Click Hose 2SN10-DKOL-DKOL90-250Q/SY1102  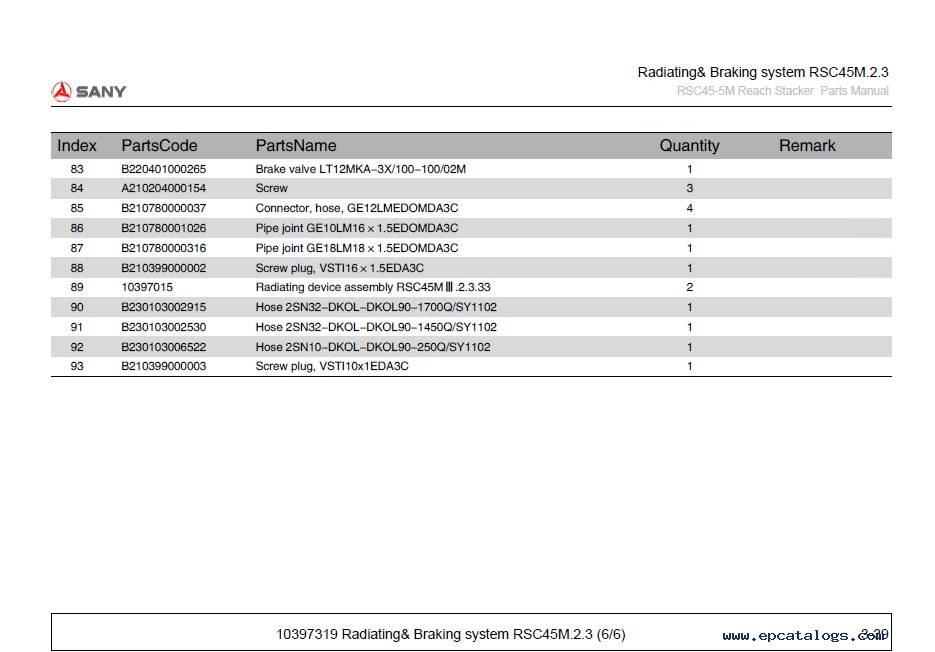point(373,347)
